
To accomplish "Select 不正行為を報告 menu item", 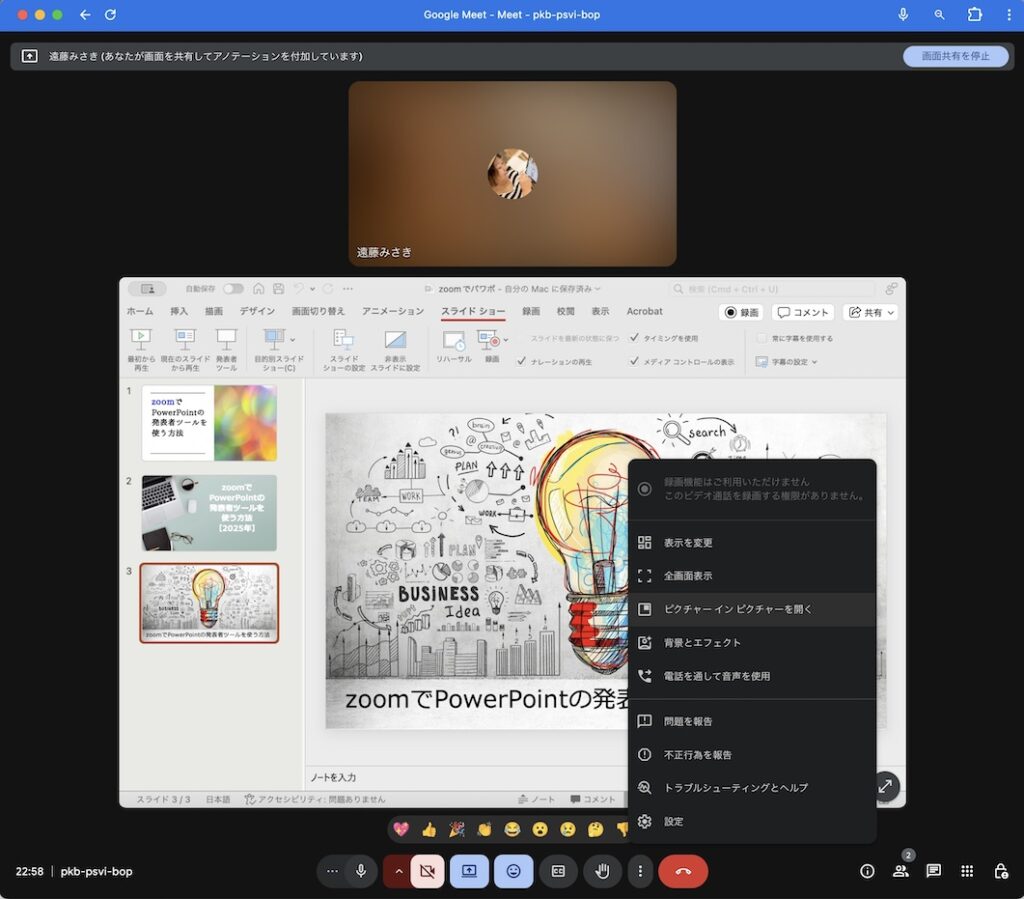I will coord(752,755).
